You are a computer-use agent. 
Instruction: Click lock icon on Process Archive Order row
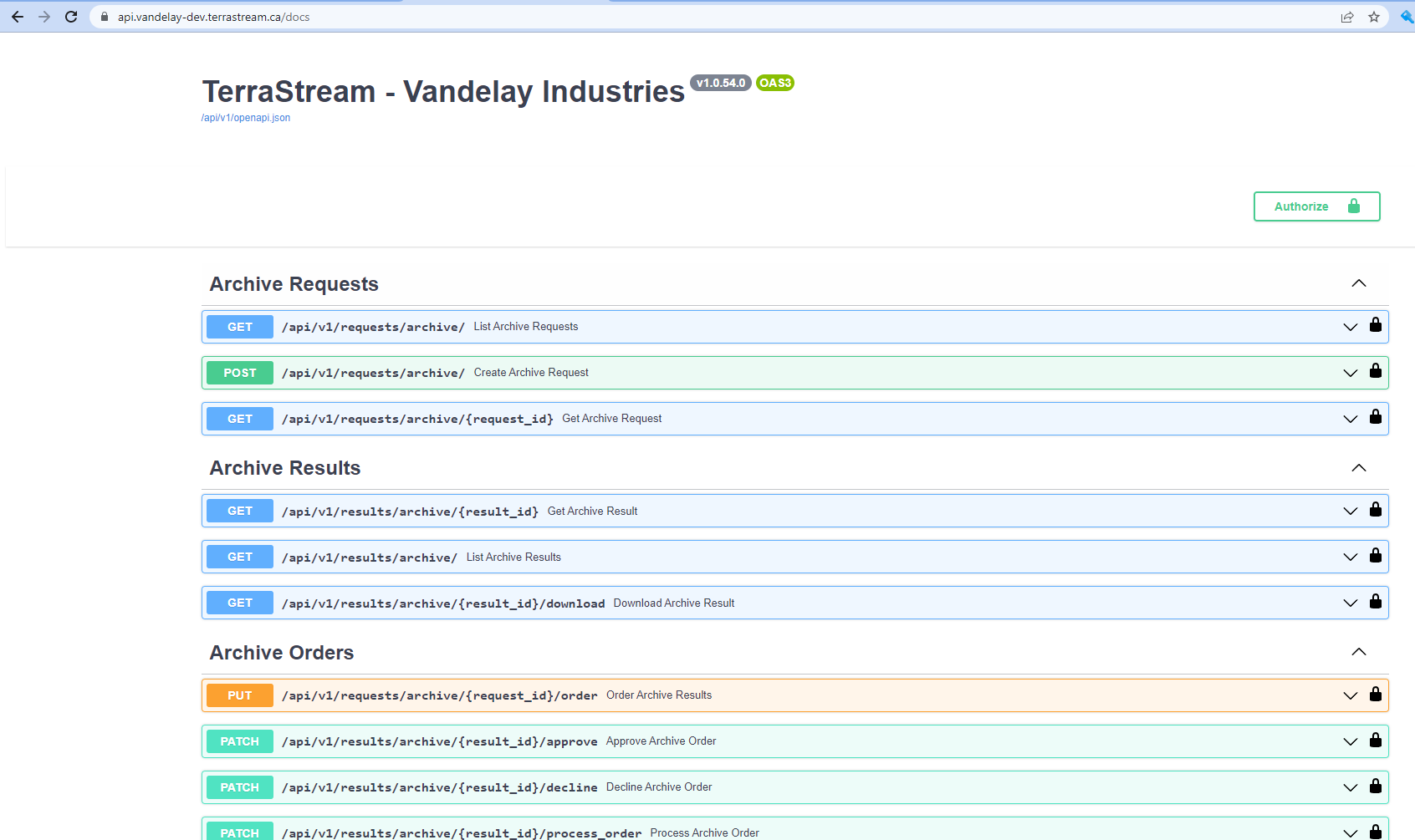(1376, 832)
